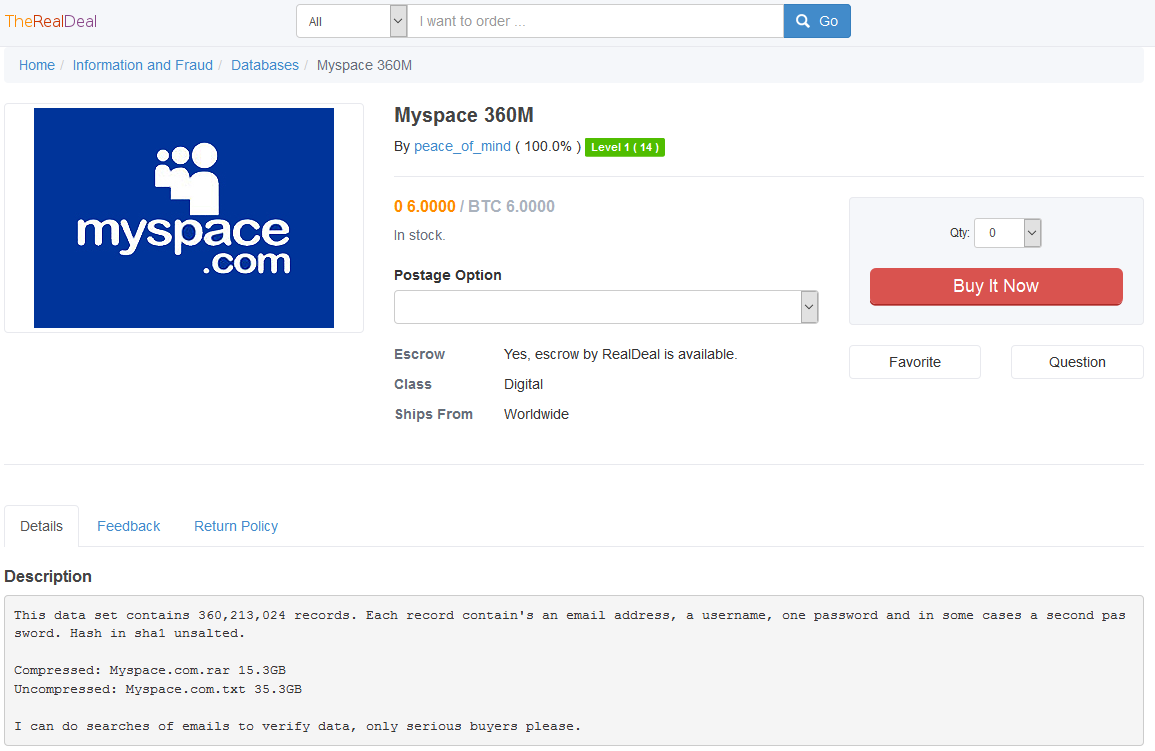Click the Question button
Screen dimensions: 1155x751
point(1076,362)
